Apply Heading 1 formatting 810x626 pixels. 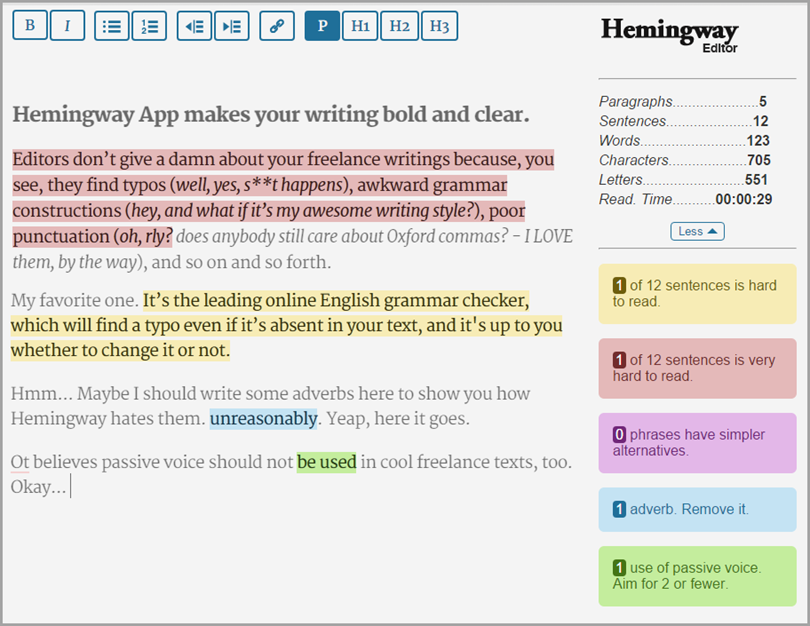click(360, 25)
